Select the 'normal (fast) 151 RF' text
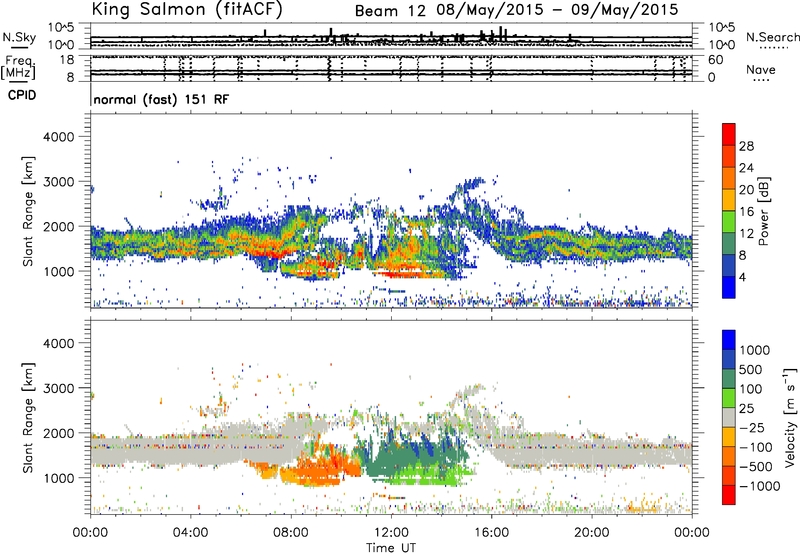 [161, 99]
